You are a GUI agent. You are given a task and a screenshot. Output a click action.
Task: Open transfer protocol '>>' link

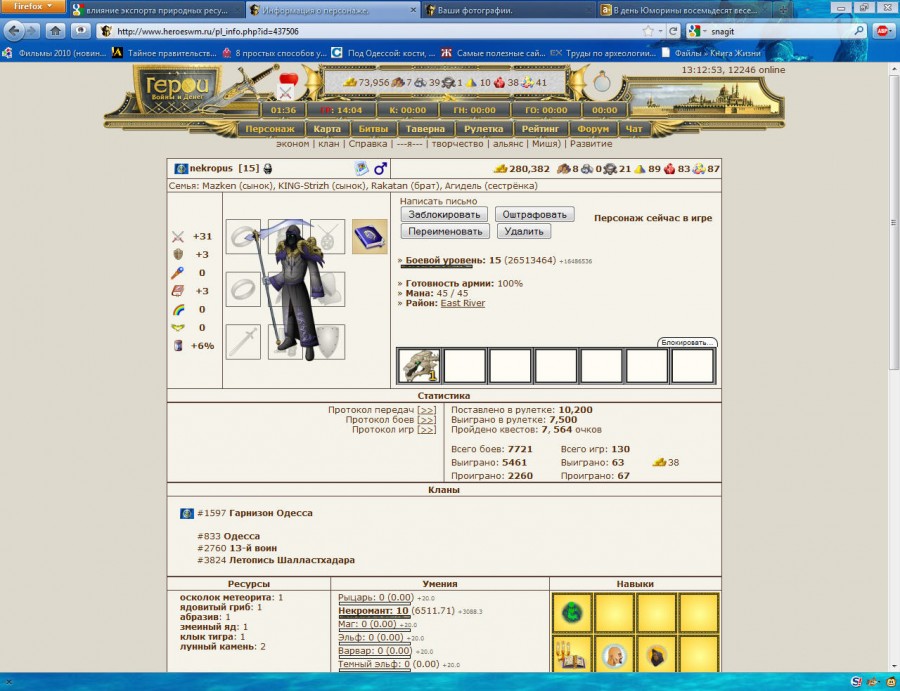(426, 410)
